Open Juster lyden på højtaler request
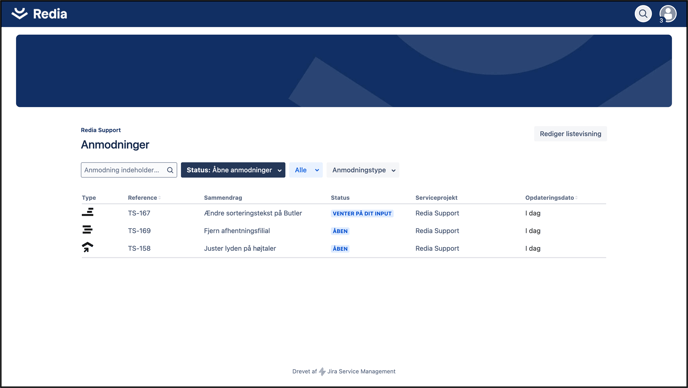688x388 pixels. [x=240, y=248]
